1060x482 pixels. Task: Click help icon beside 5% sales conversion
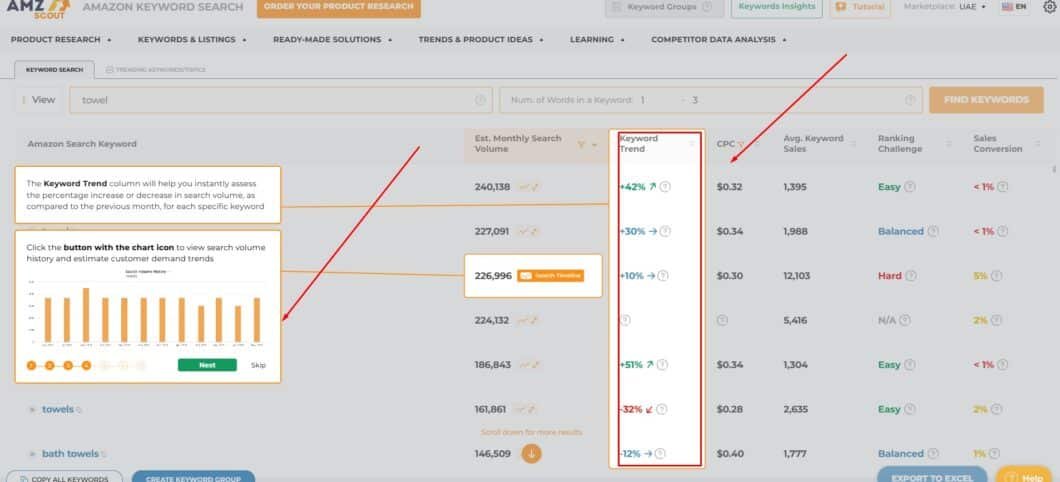(x=996, y=276)
